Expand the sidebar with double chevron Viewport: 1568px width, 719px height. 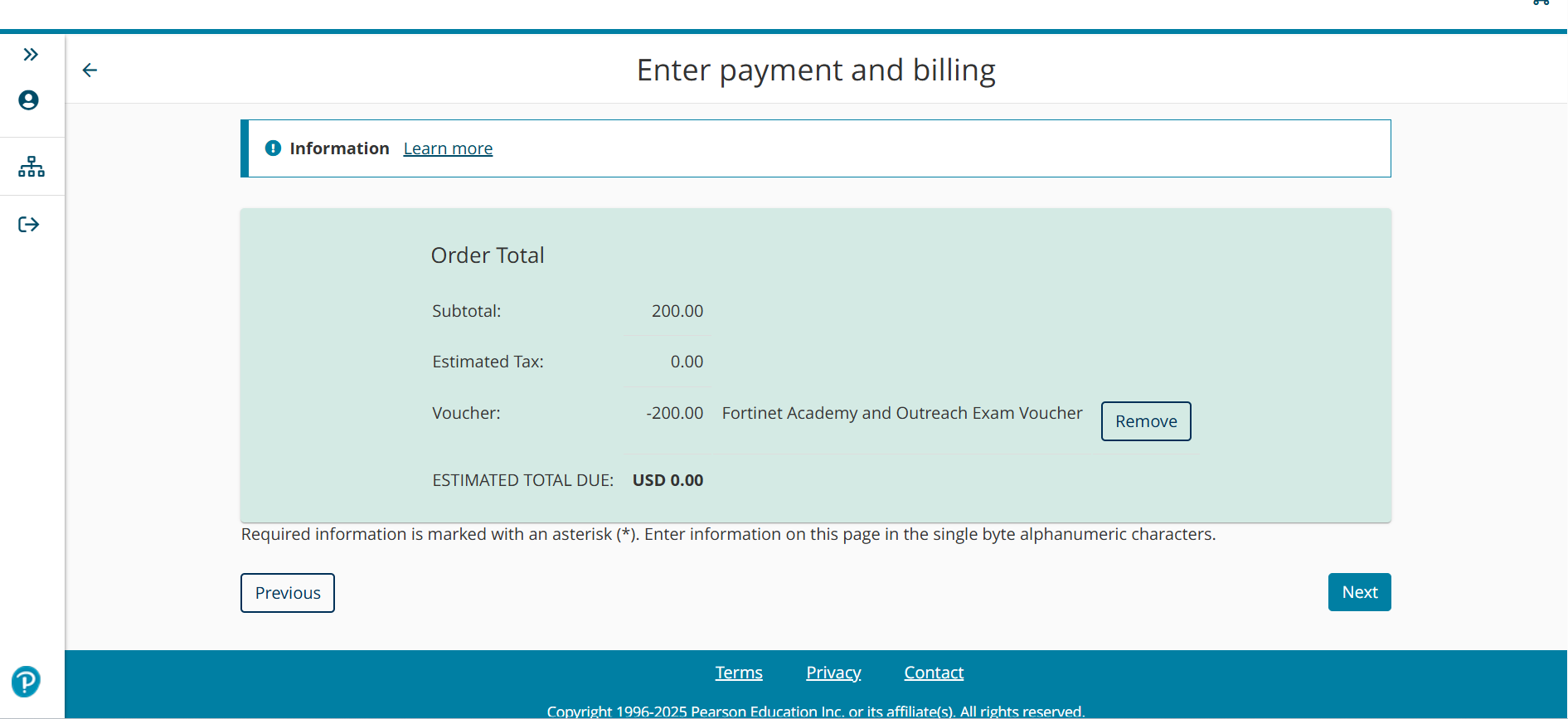(31, 55)
